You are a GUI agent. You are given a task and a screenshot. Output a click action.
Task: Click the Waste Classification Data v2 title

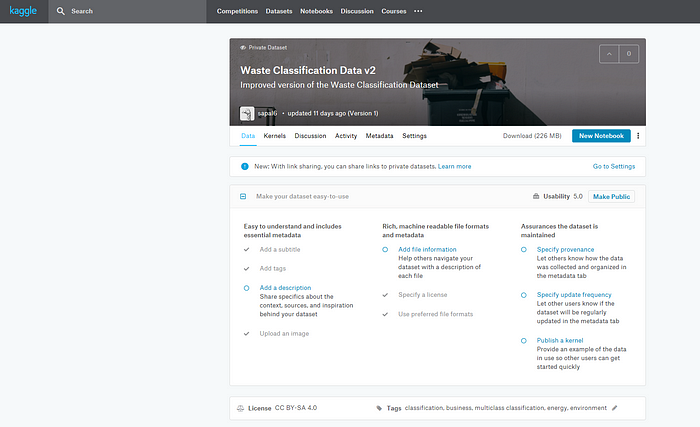click(x=308, y=71)
